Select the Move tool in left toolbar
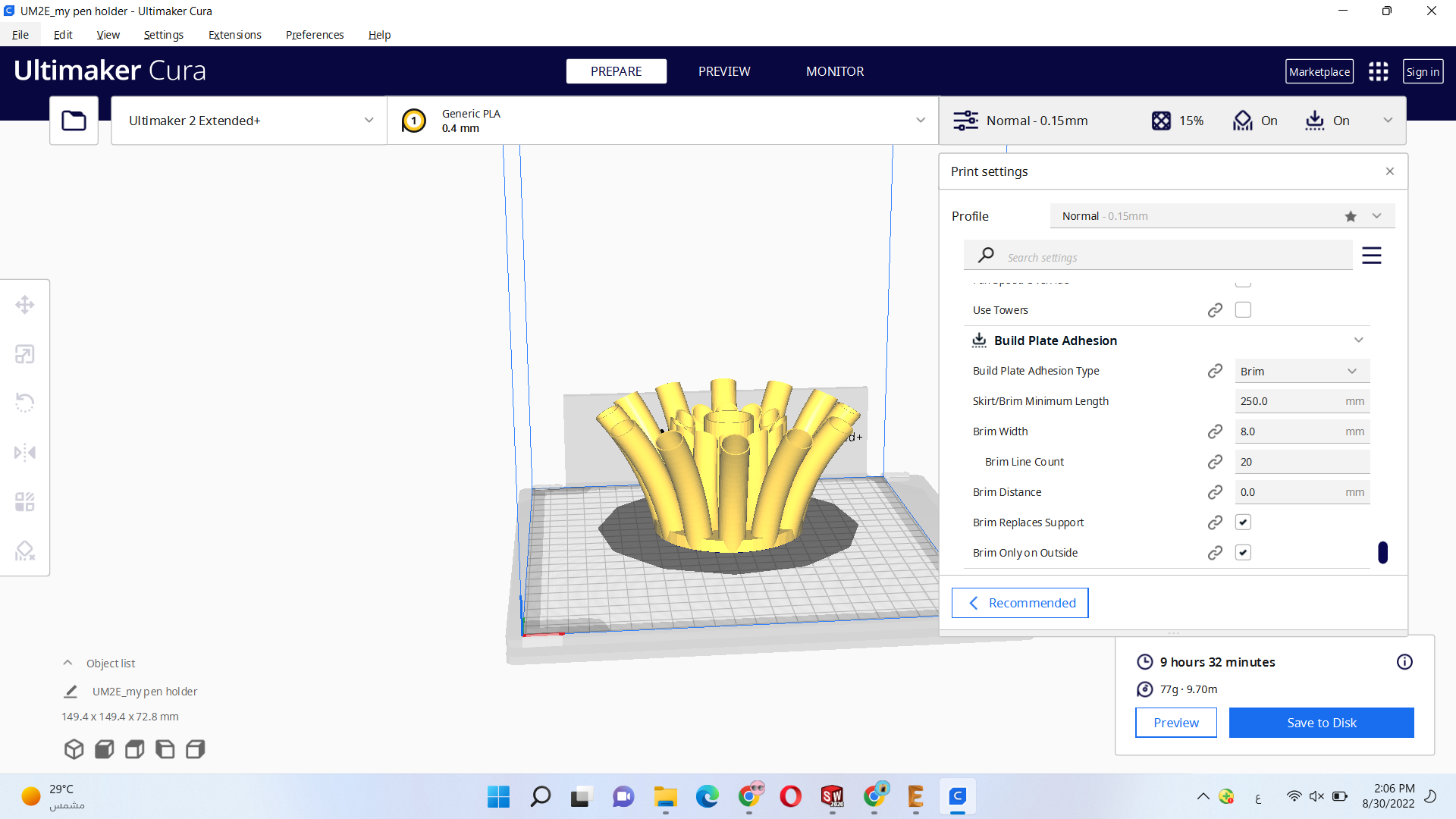 click(x=25, y=305)
